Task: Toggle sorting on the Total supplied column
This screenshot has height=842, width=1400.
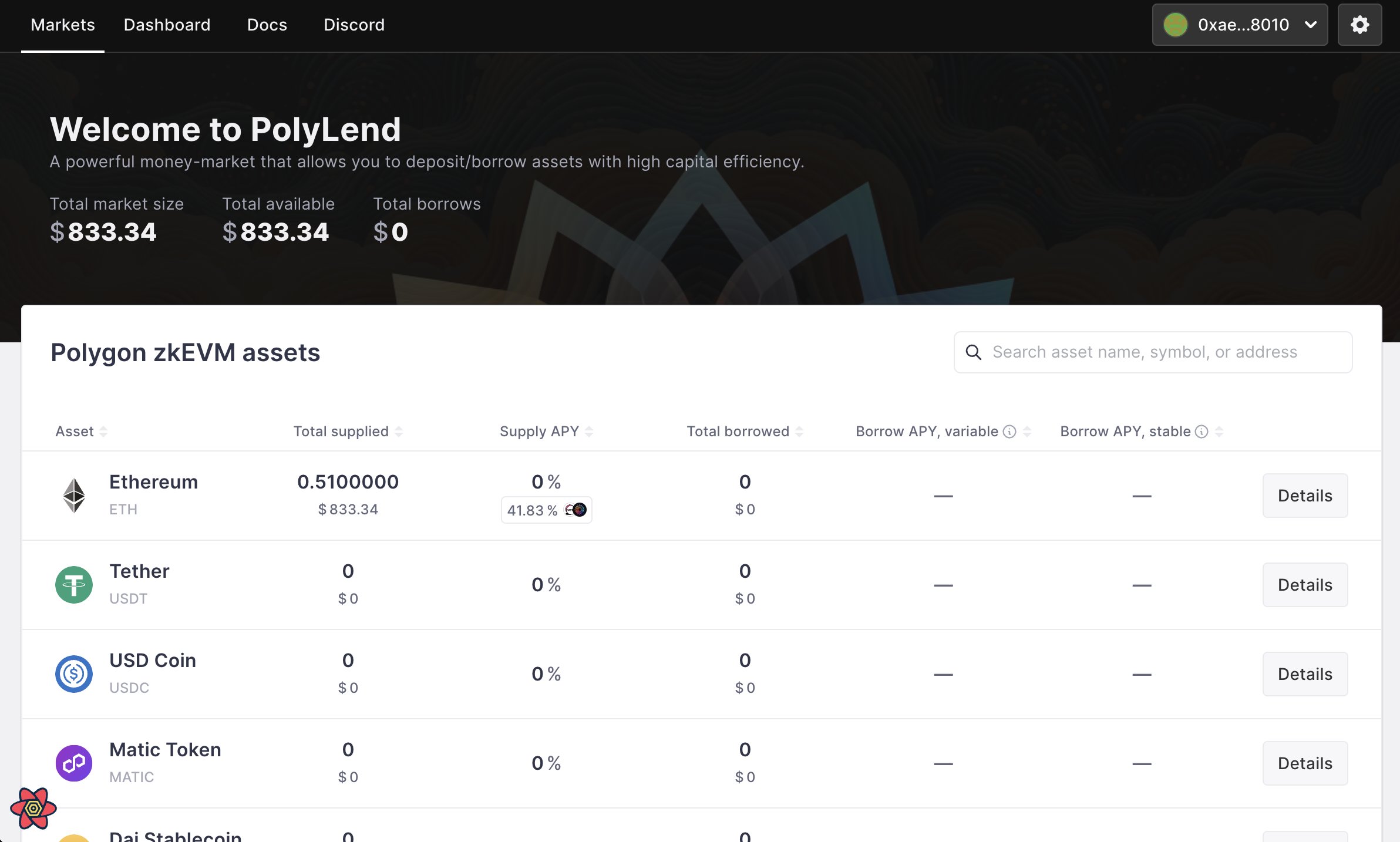Action: pyautogui.click(x=399, y=431)
